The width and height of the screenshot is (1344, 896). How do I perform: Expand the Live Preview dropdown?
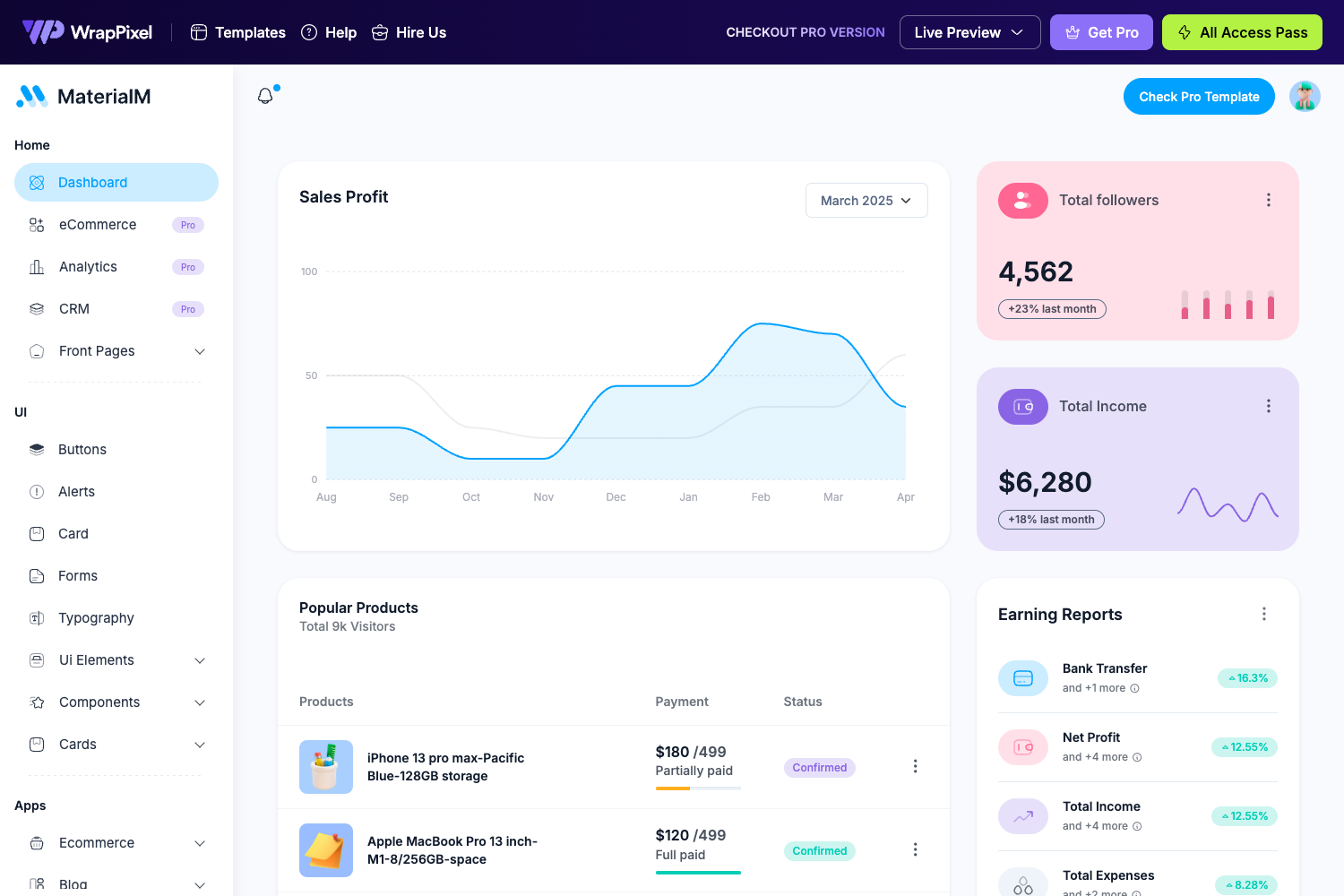point(969,32)
